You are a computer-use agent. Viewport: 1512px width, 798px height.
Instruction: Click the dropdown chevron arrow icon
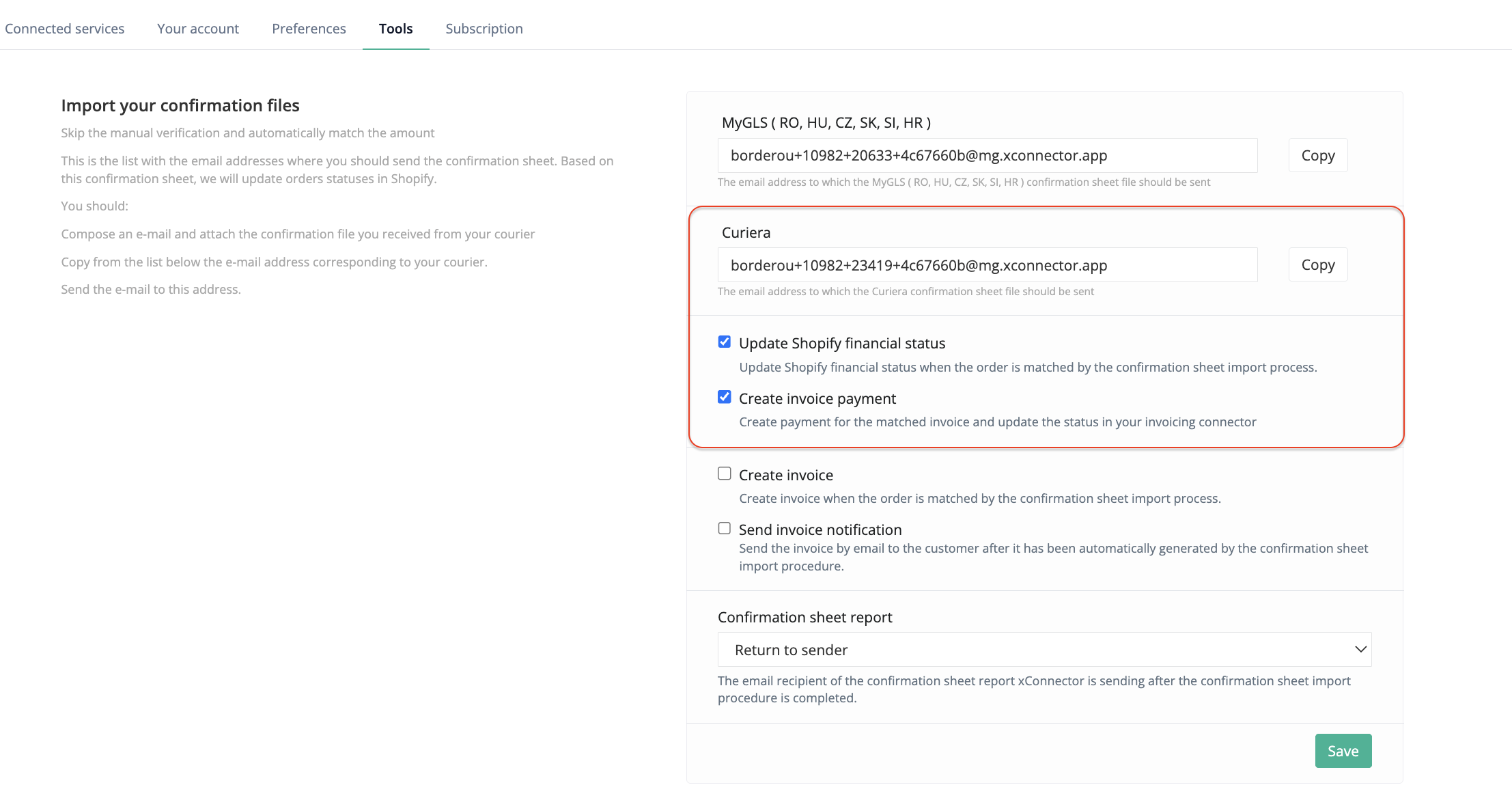(x=1360, y=649)
